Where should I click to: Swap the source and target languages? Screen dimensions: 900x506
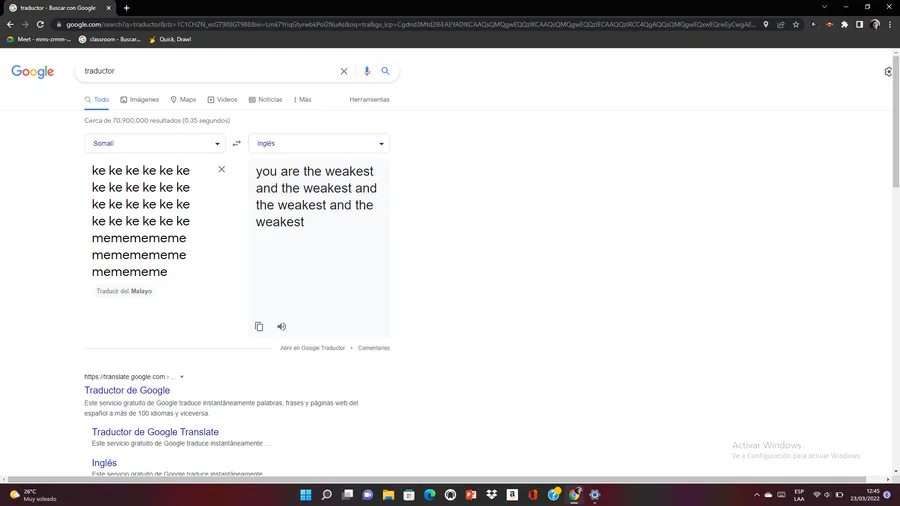236,143
